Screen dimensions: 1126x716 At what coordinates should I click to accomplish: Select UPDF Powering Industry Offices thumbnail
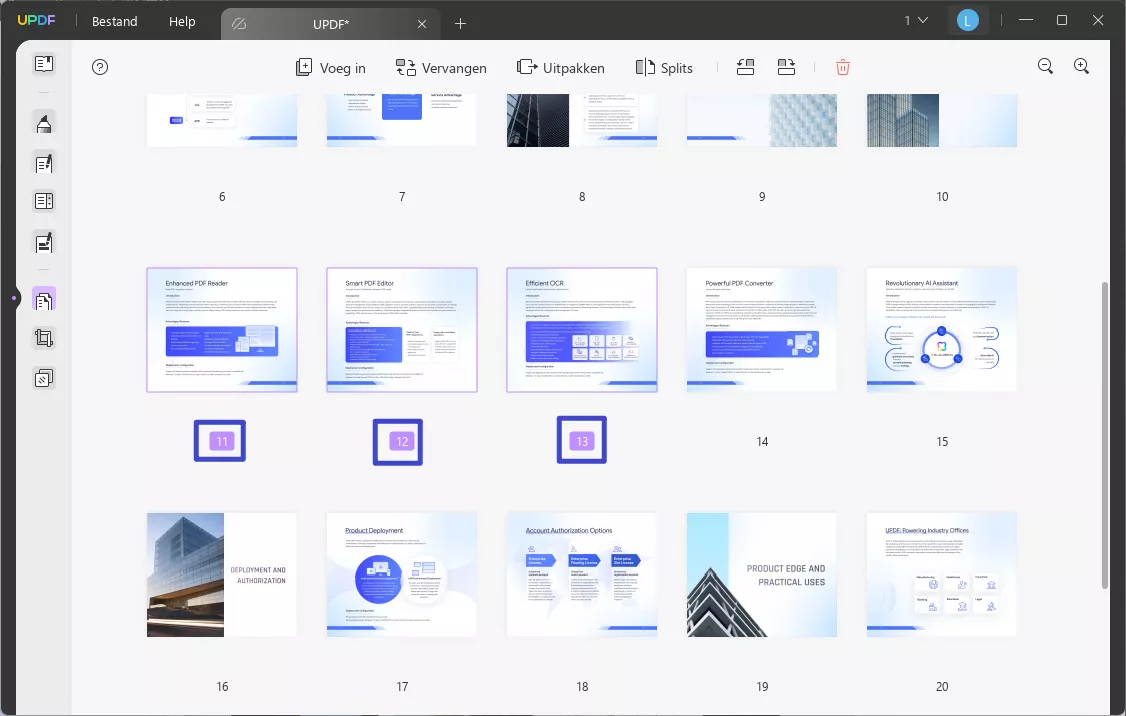[x=942, y=575]
